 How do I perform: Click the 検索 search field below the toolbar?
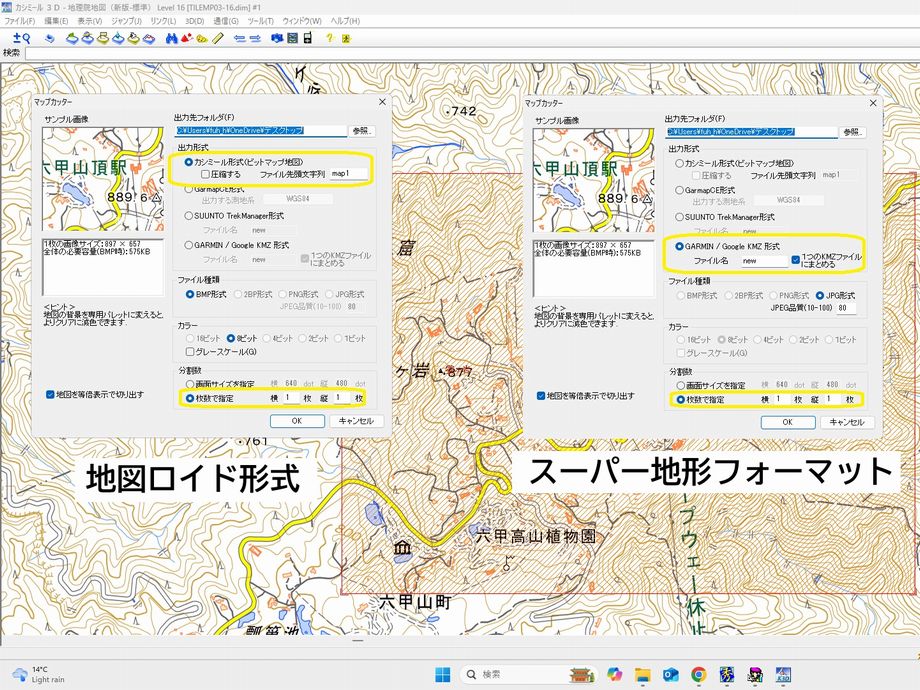[200, 53]
